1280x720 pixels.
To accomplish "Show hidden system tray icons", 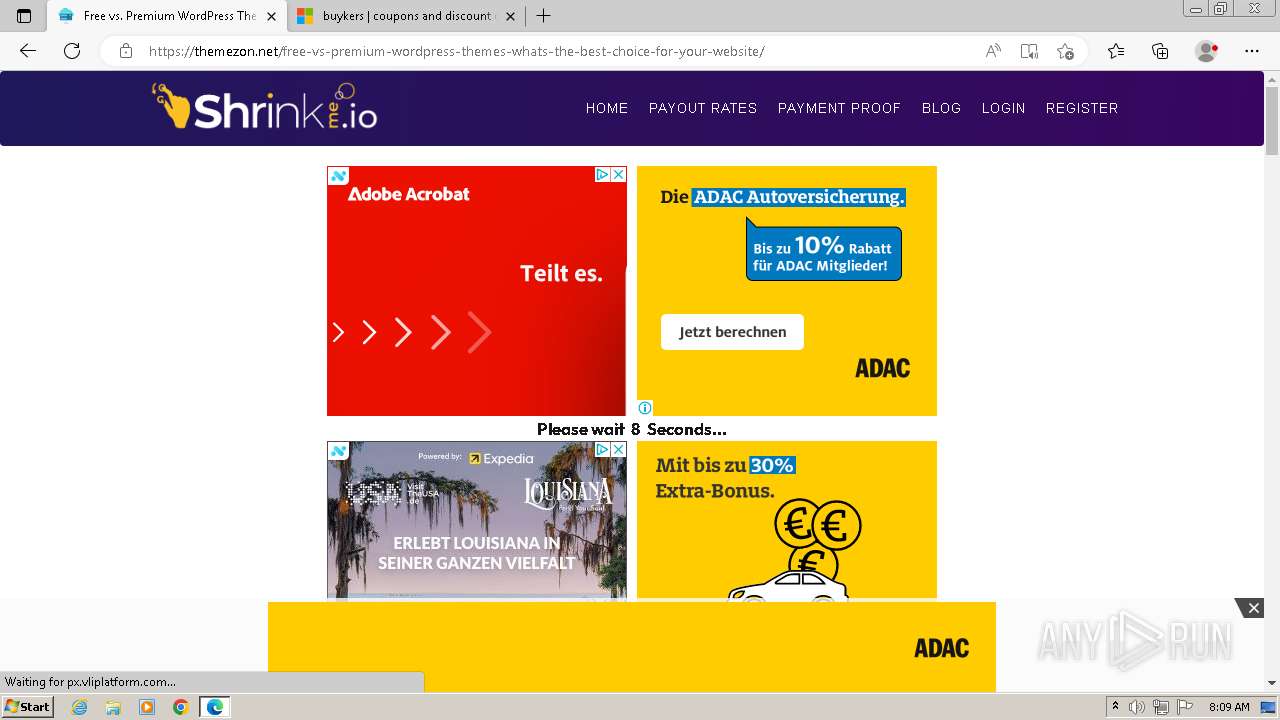I will [1116, 707].
